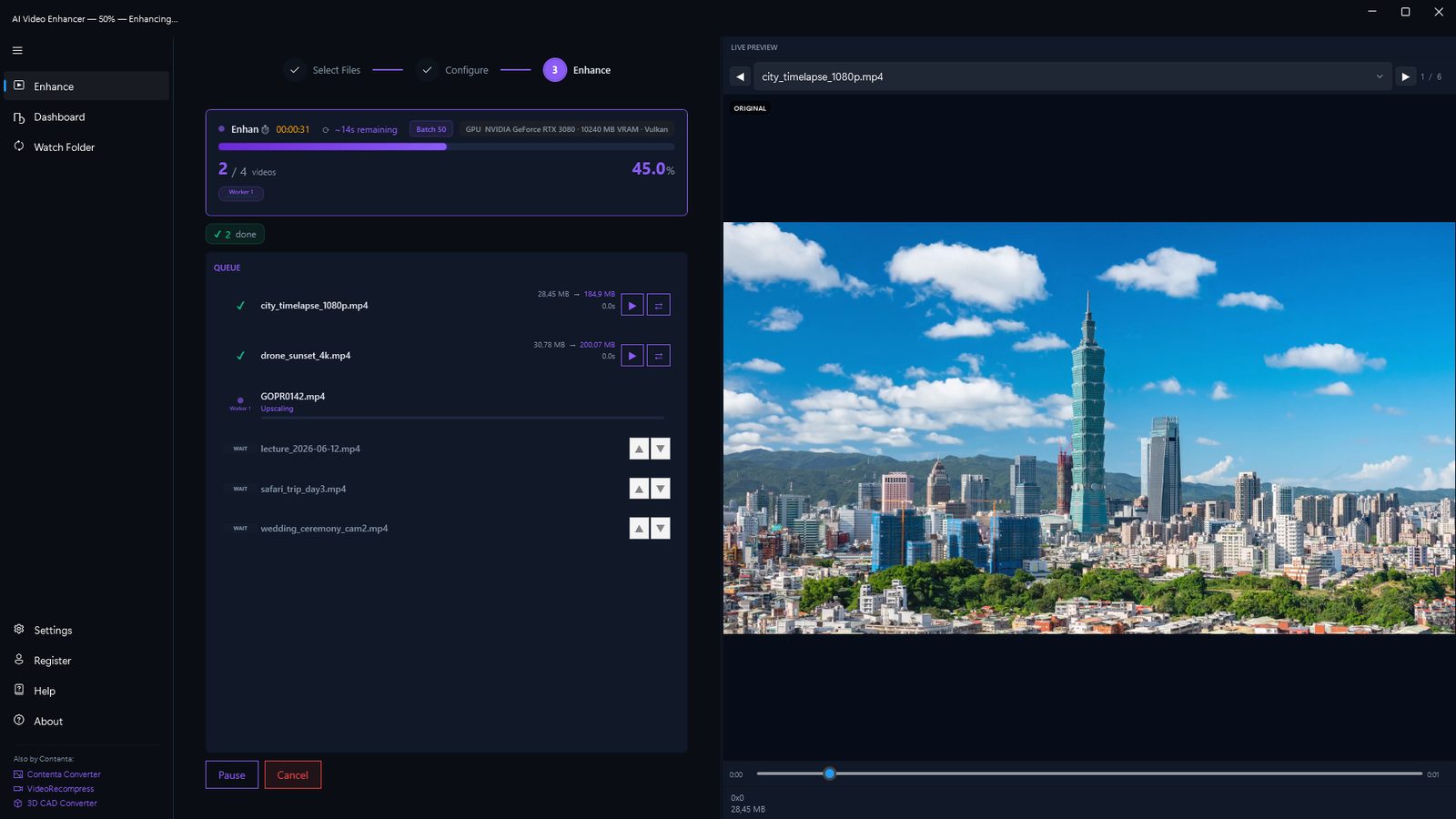Click the Select Files checkmark circle

coord(295,70)
